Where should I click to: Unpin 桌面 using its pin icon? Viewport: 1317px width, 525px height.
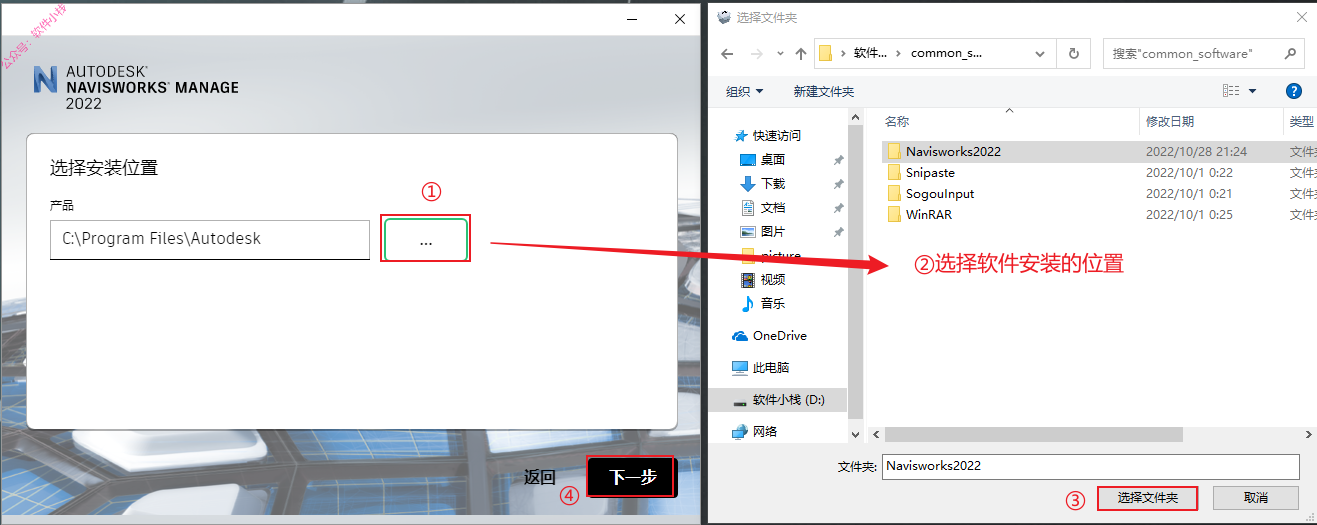(838, 160)
